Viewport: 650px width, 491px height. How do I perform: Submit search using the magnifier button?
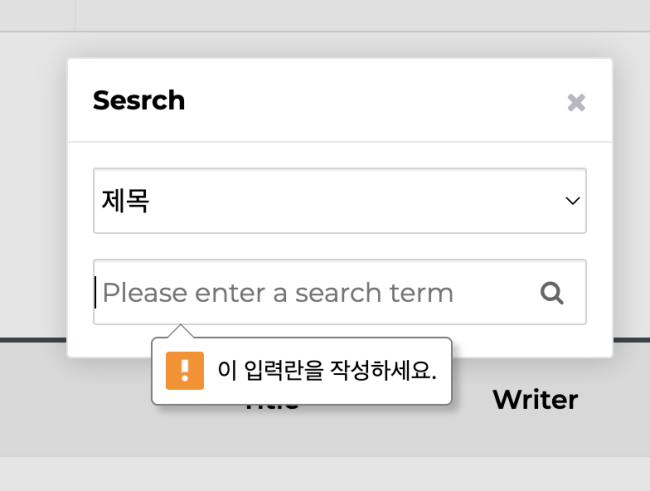click(552, 293)
